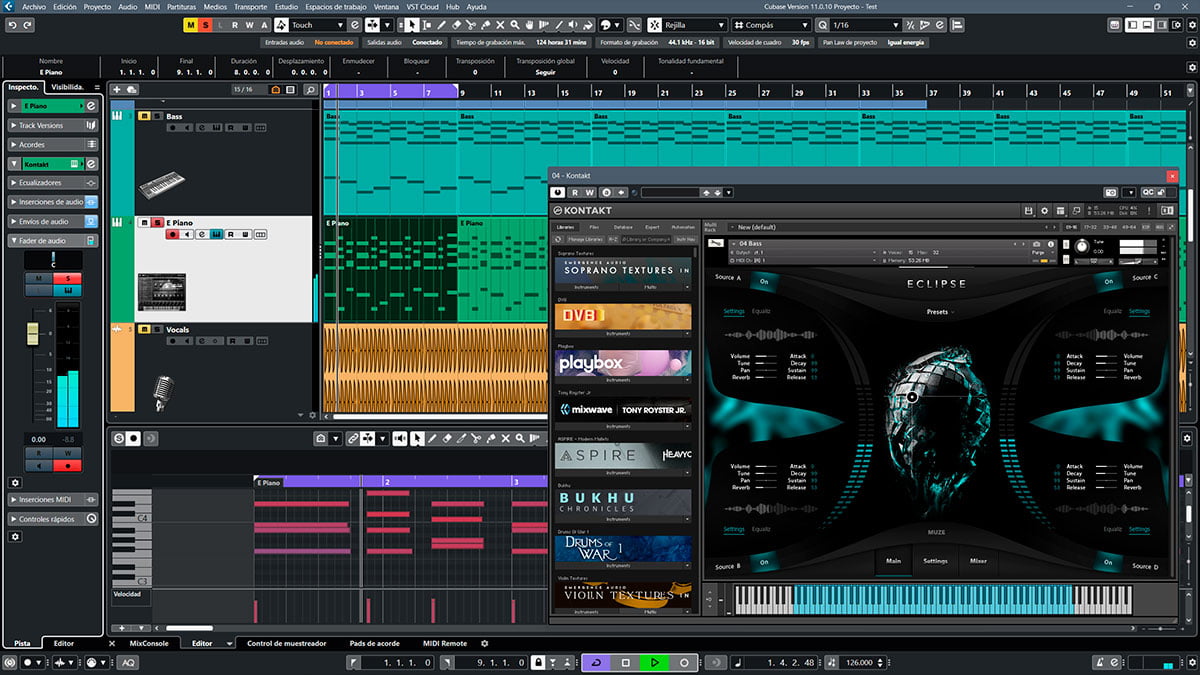1200x675 pixels.
Task: Click the lower zone setup gear after MIDI Remote
Action: [485, 643]
